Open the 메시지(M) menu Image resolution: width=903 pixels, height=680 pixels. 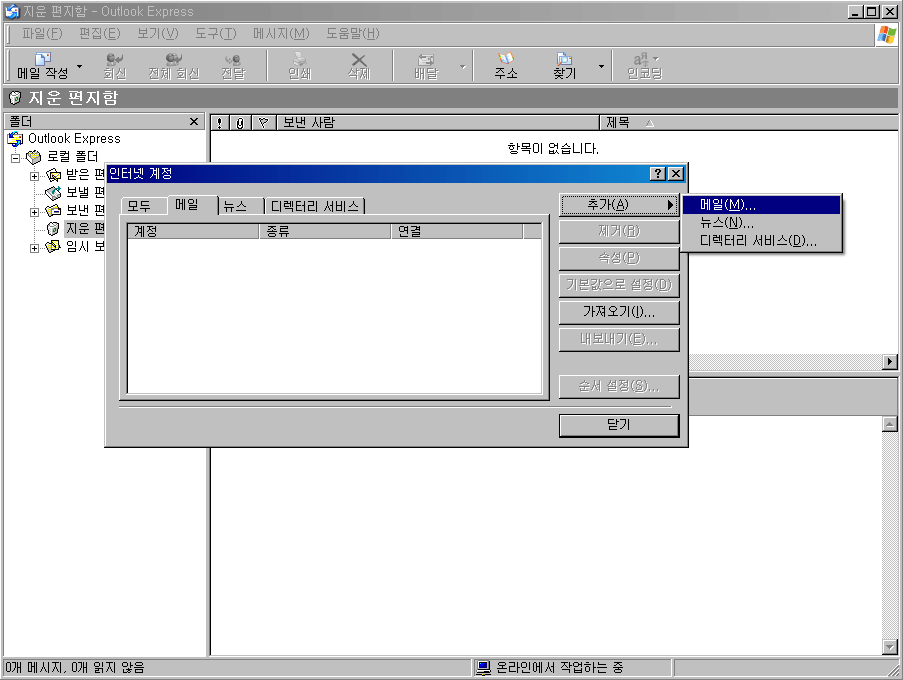pyautogui.click(x=281, y=34)
